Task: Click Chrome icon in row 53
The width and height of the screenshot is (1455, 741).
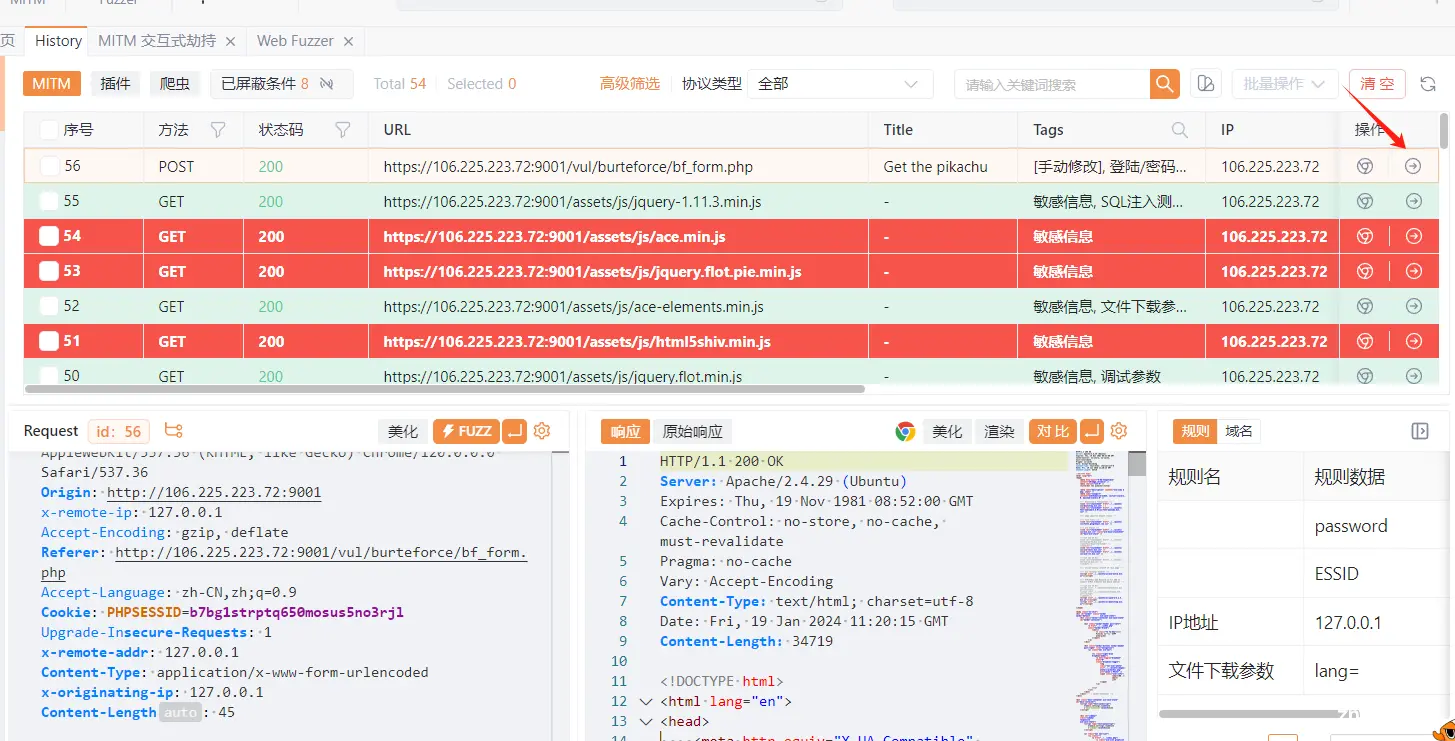Action: click(1364, 271)
